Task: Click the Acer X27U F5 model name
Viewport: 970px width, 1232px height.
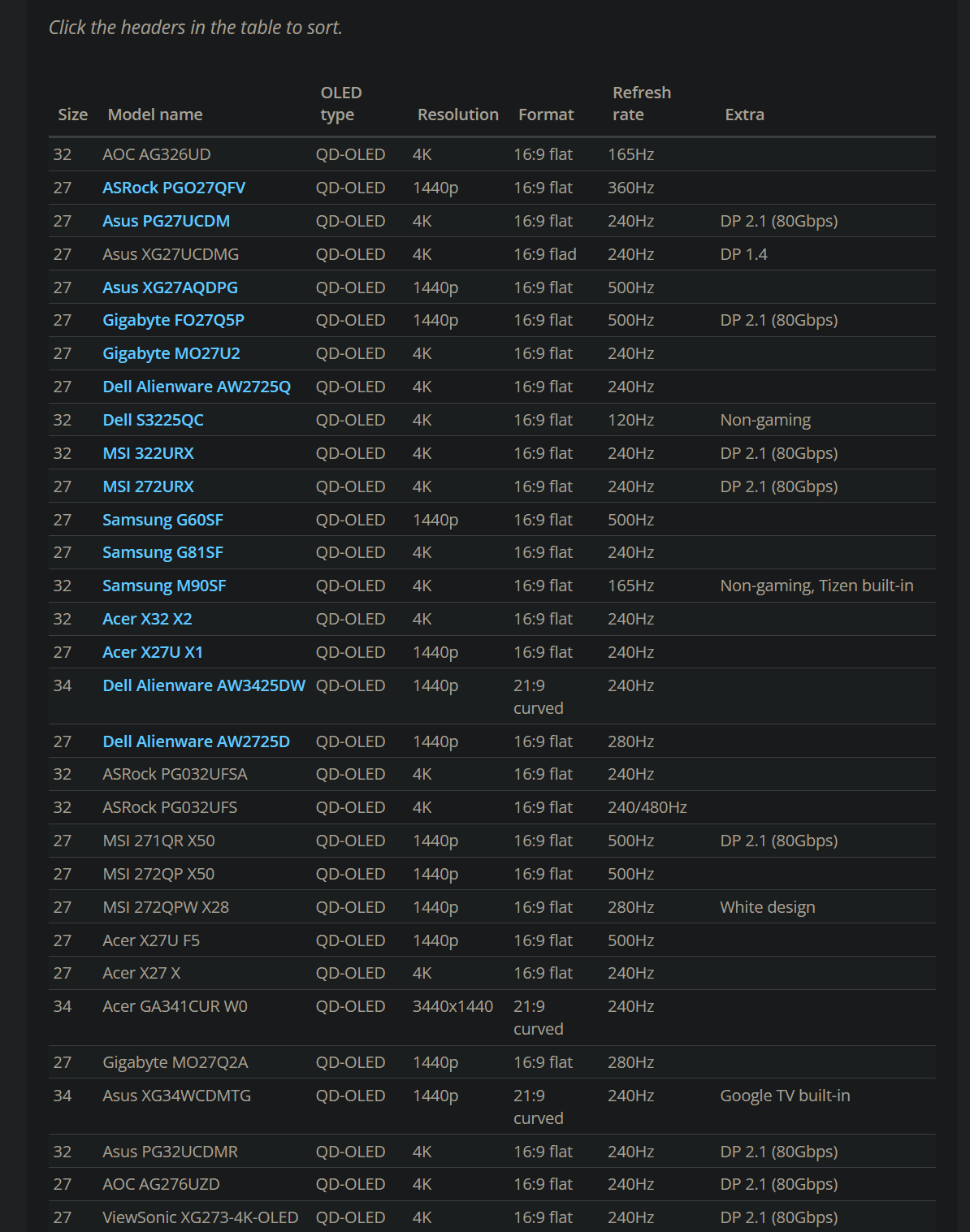Action: click(x=151, y=940)
